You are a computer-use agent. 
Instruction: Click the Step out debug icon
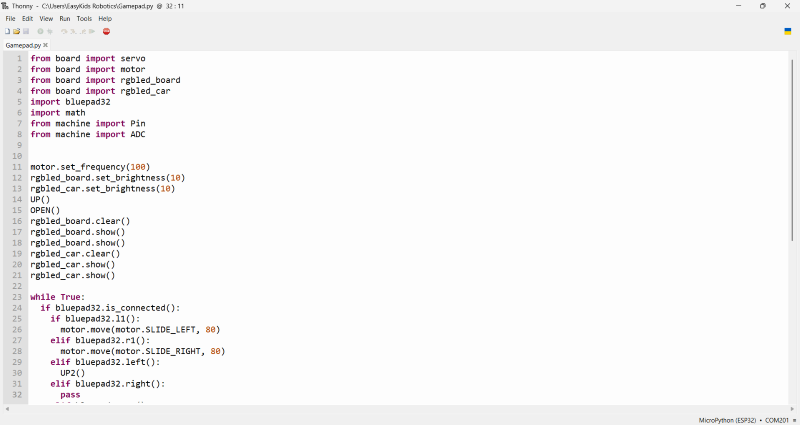click(83, 31)
